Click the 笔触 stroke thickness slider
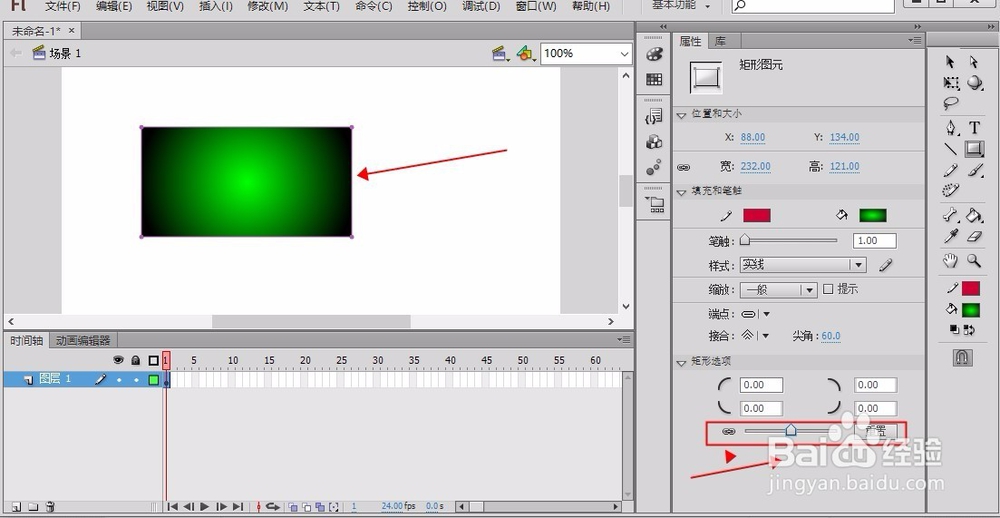 click(788, 241)
